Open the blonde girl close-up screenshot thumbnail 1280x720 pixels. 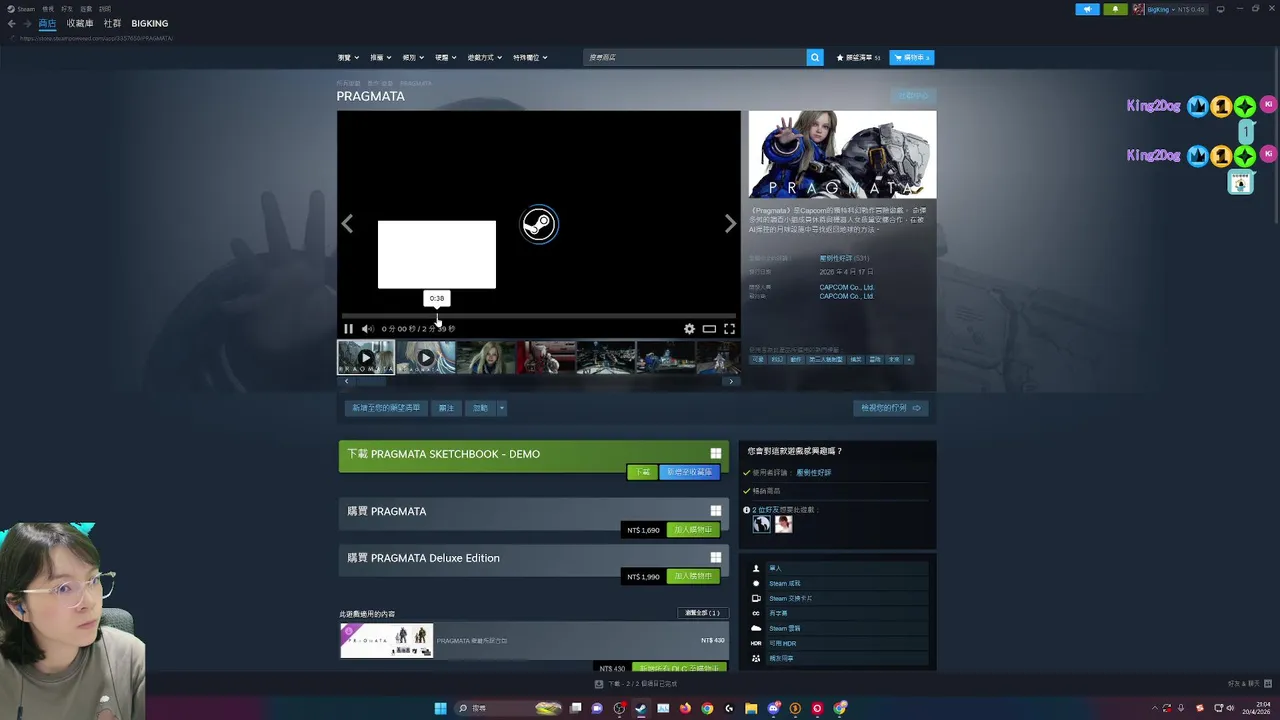tap(486, 357)
